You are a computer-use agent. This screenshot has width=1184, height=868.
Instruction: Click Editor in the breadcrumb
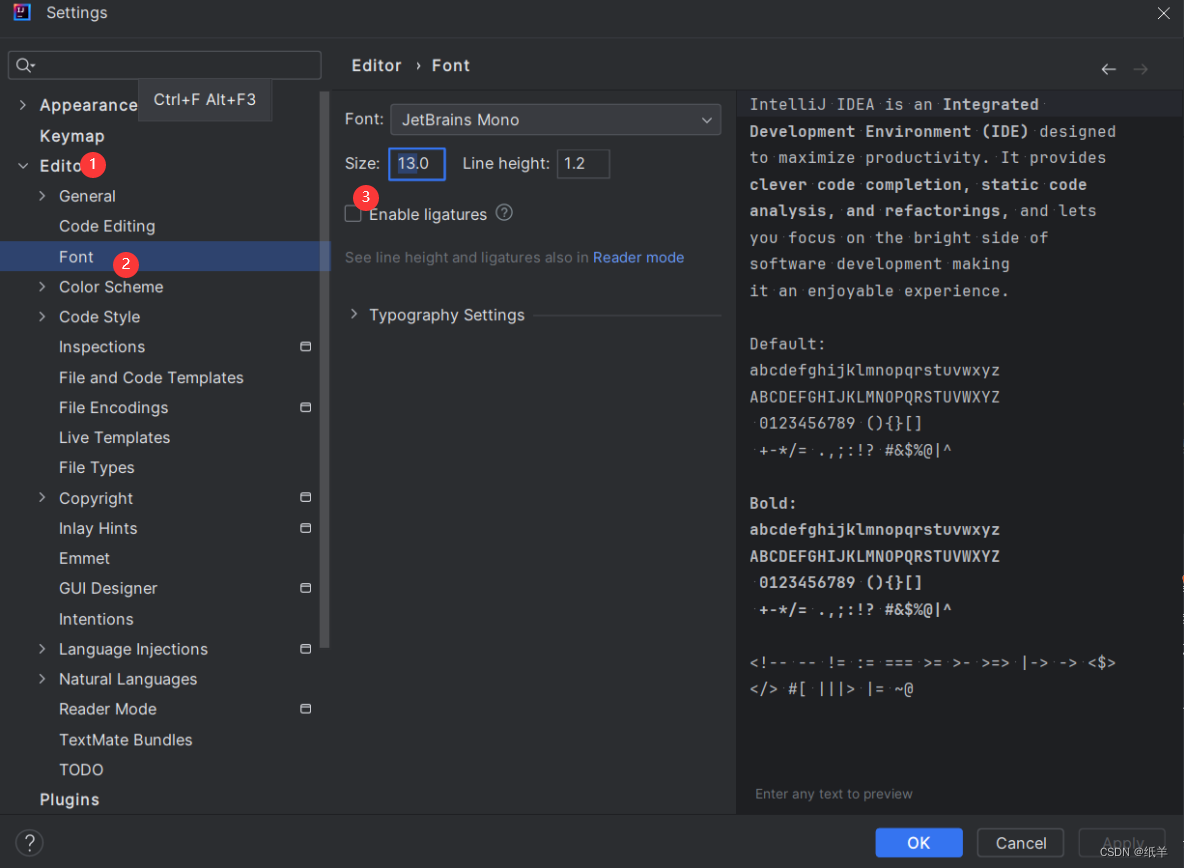[376, 66]
